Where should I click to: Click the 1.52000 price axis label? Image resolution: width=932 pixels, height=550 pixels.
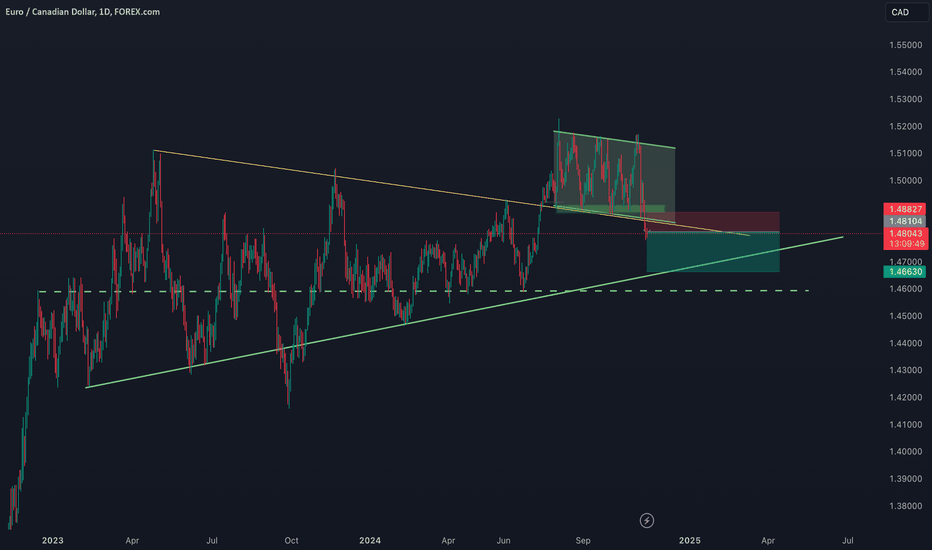(x=906, y=127)
